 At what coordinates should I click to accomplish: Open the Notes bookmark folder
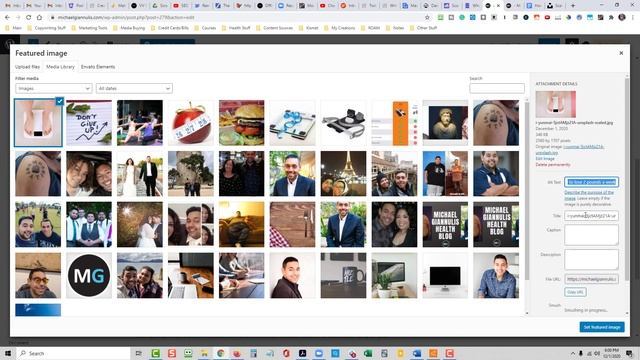(395, 28)
